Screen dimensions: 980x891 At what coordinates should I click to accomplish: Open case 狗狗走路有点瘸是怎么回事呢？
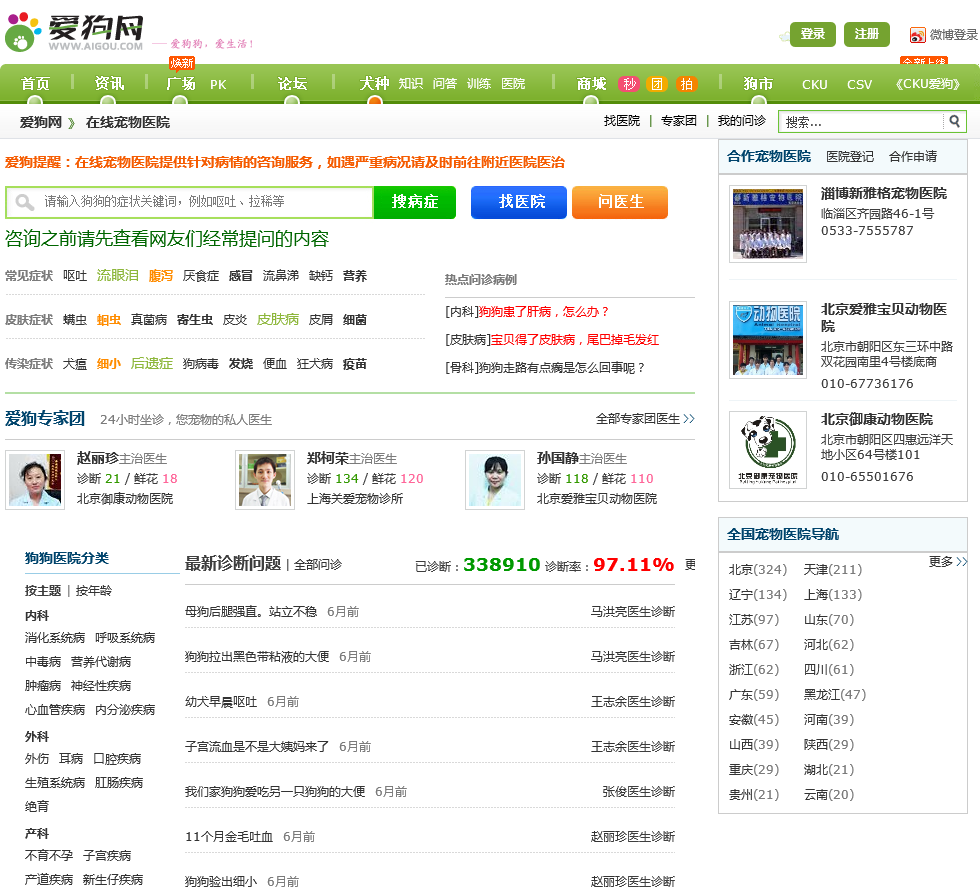coord(562,367)
